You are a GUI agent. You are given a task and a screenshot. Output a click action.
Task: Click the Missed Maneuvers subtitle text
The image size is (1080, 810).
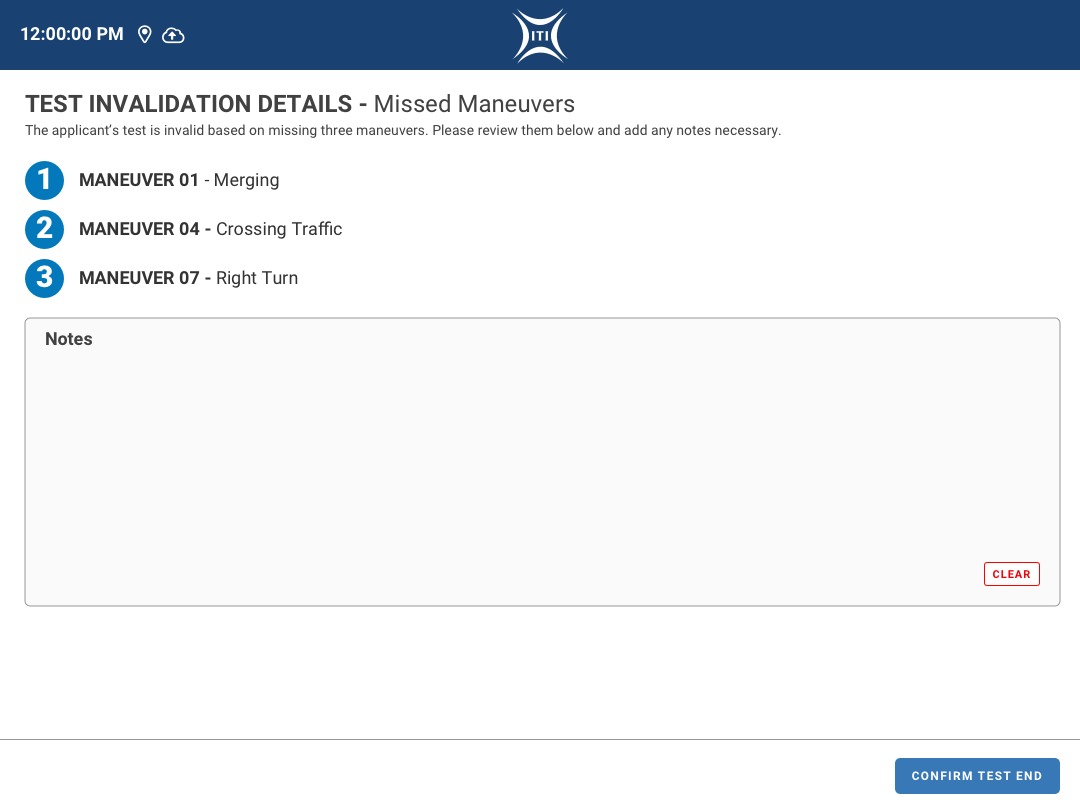(474, 104)
